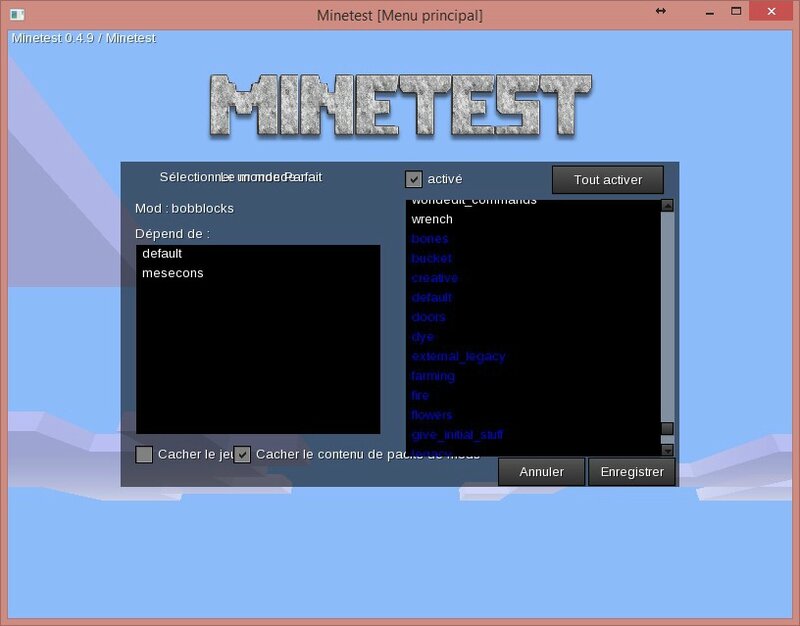Uncheck the "activé" checkbox
Image resolution: width=800 pixels, height=626 pixels.
coord(413,179)
